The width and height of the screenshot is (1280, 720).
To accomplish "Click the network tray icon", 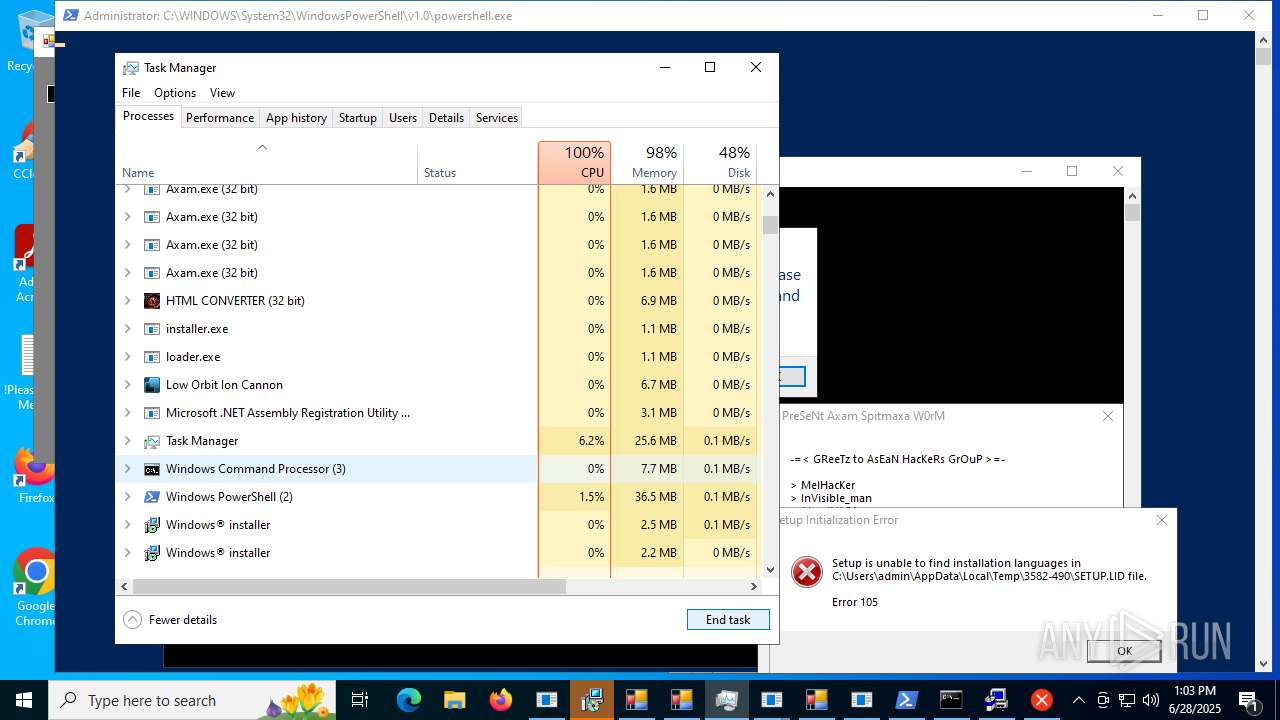I will (x=1127, y=700).
